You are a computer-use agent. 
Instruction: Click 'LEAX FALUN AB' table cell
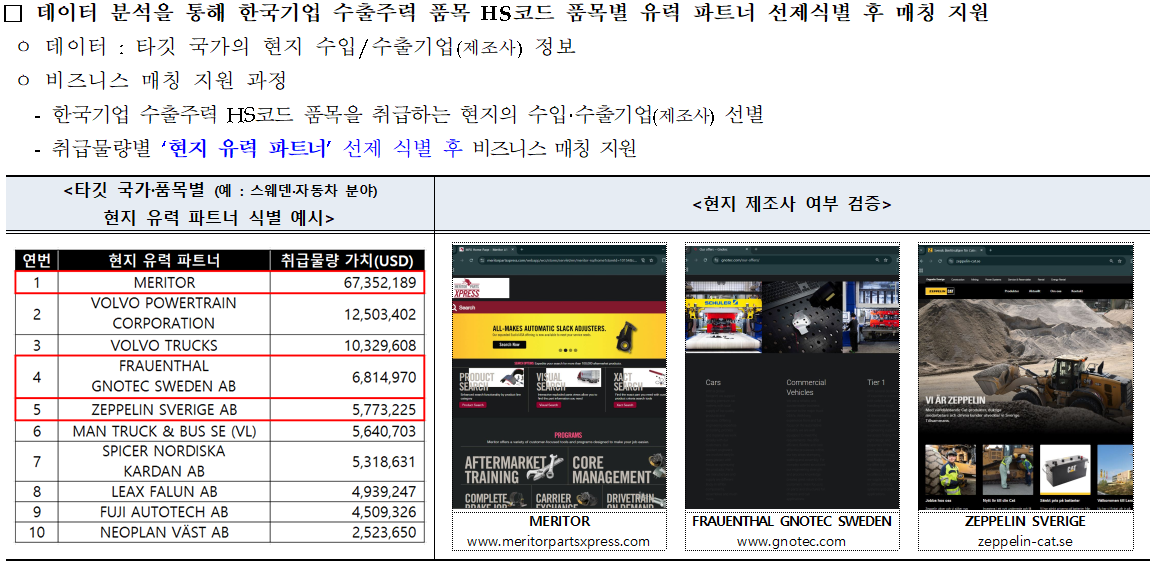click(164, 492)
